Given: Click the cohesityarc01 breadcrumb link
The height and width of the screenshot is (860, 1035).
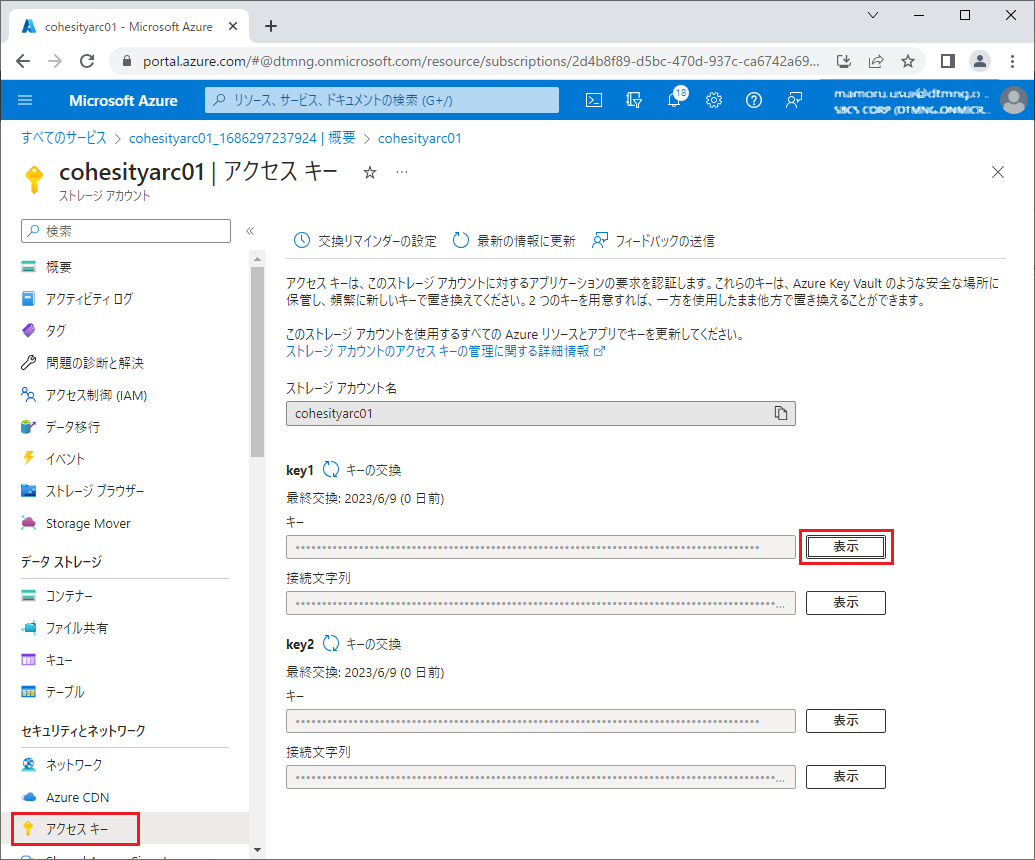Looking at the screenshot, I should pyautogui.click(x=420, y=138).
